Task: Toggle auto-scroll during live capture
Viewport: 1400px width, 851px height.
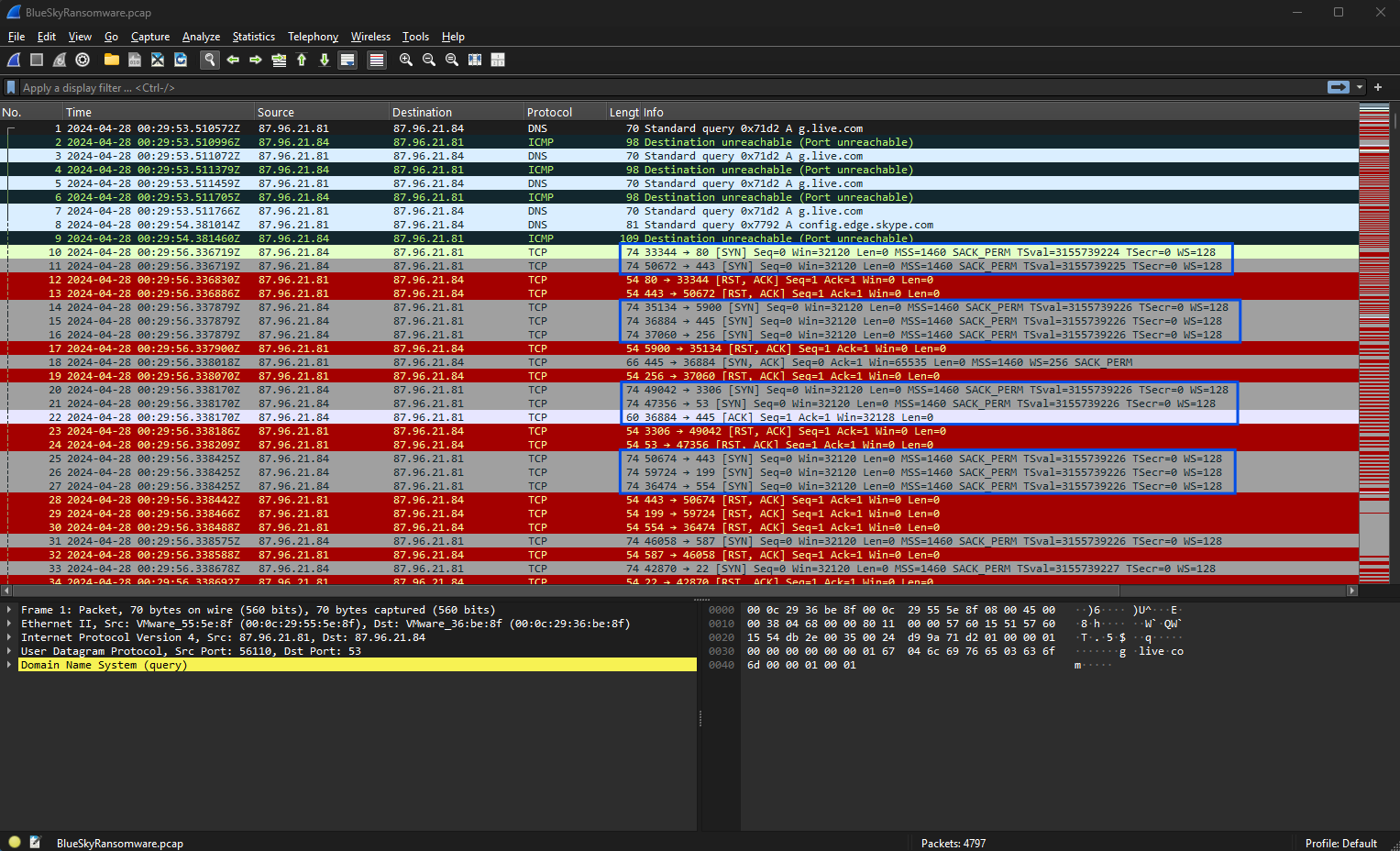Action: coord(347,60)
